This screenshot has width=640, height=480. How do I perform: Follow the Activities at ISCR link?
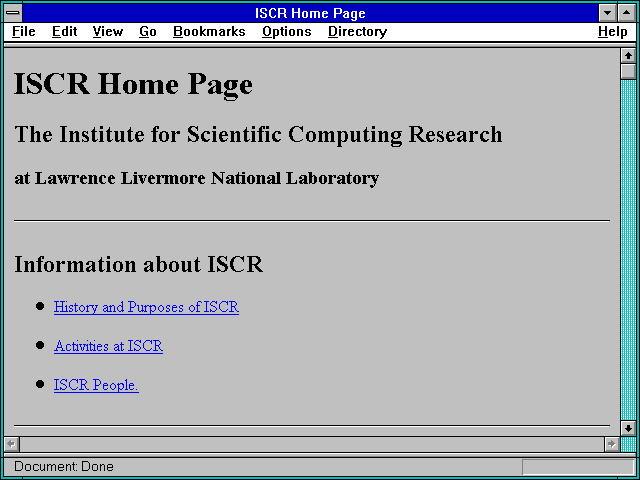[108, 346]
